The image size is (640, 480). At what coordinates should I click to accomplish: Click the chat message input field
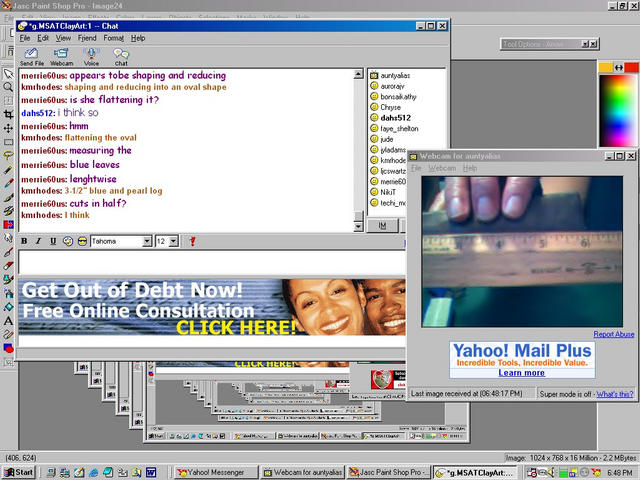click(212, 262)
